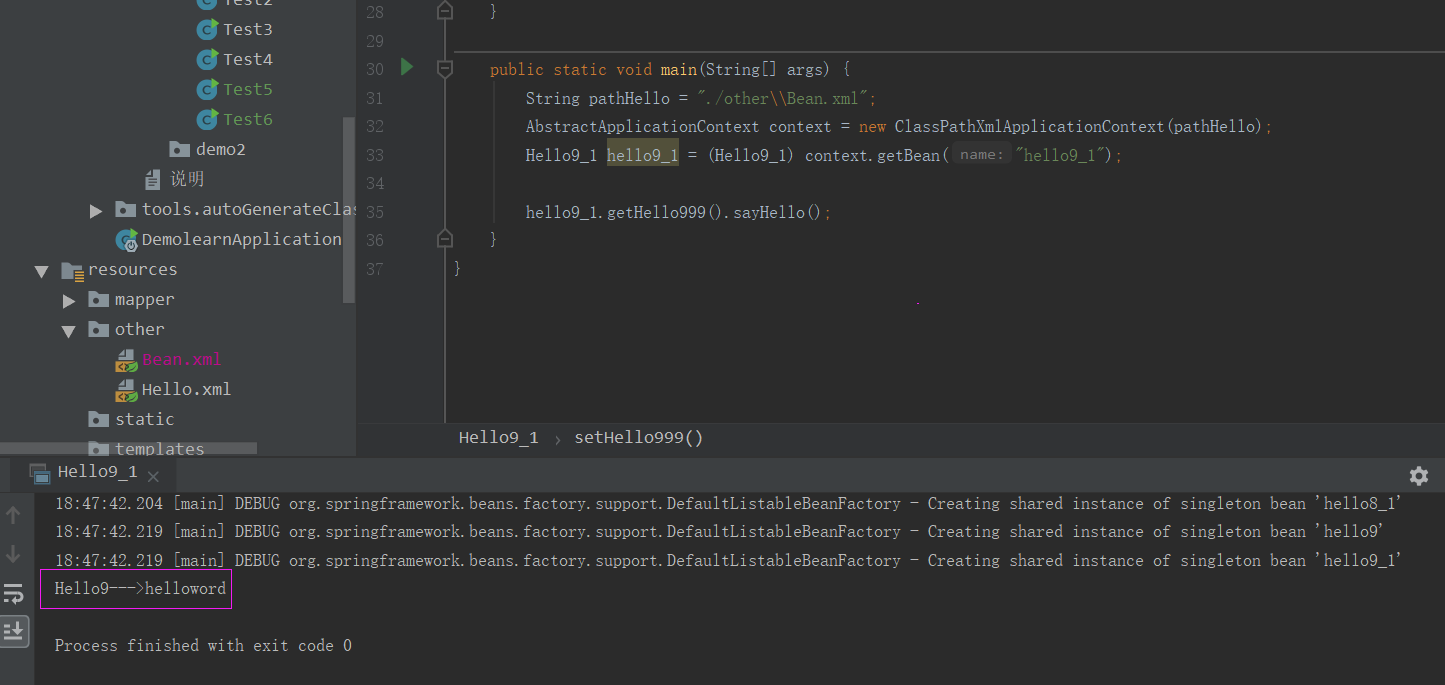This screenshot has width=1445, height=685.
Task: Fold the main method at line 30
Action: click(445, 69)
